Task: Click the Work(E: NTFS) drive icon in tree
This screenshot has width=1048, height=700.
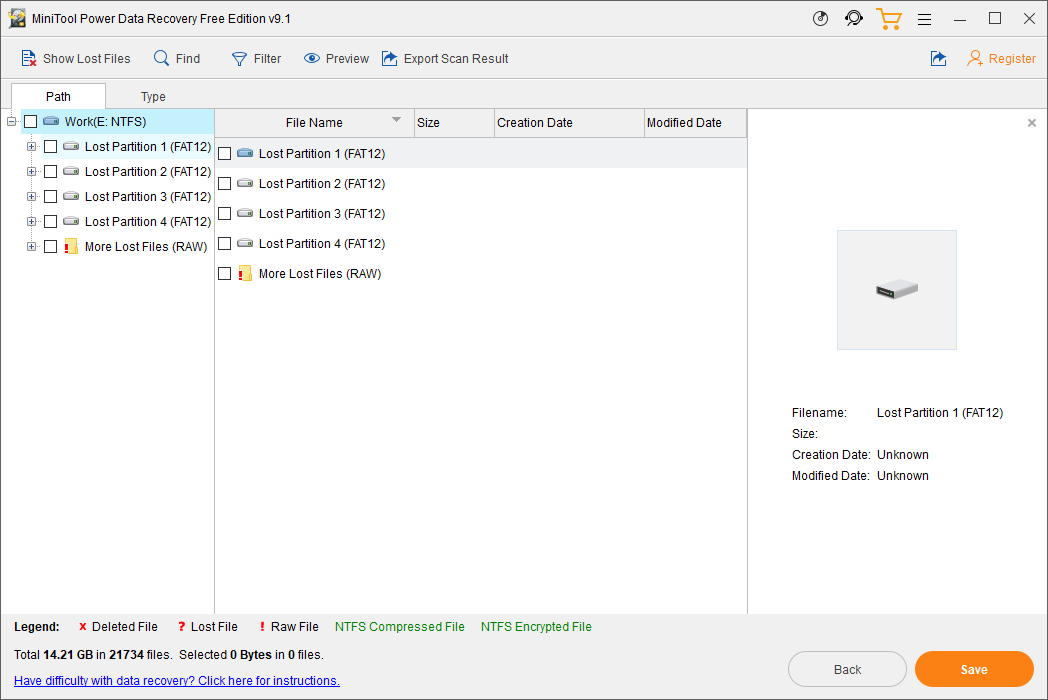Action: (51, 121)
